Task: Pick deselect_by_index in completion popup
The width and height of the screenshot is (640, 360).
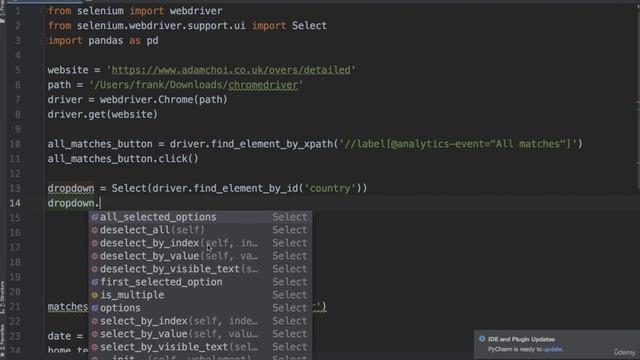Action: tap(200, 243)
